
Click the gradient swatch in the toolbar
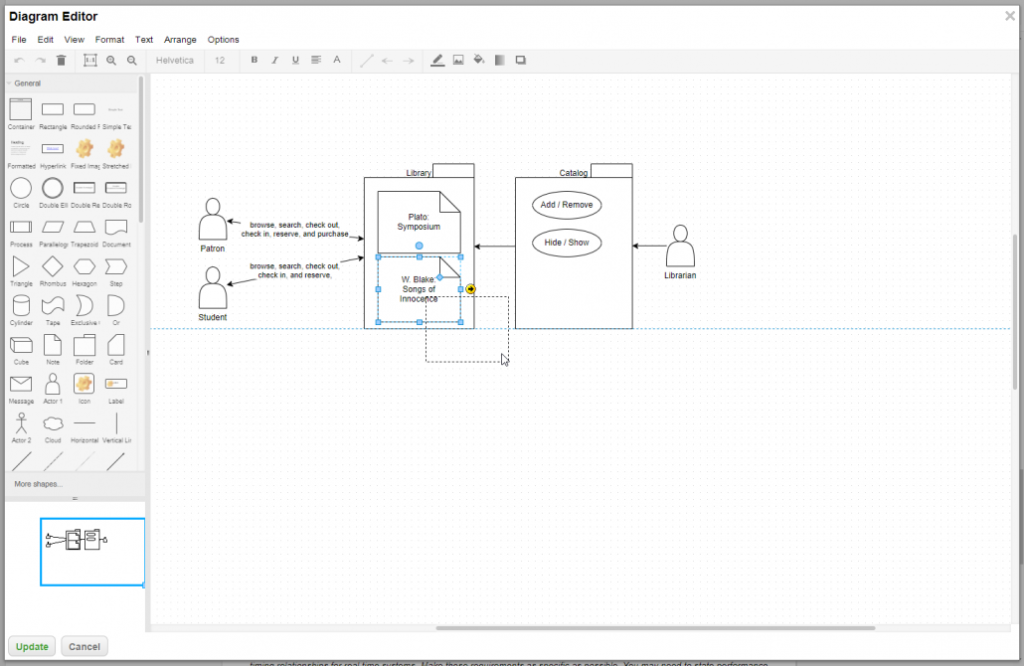tap(499, 60)
